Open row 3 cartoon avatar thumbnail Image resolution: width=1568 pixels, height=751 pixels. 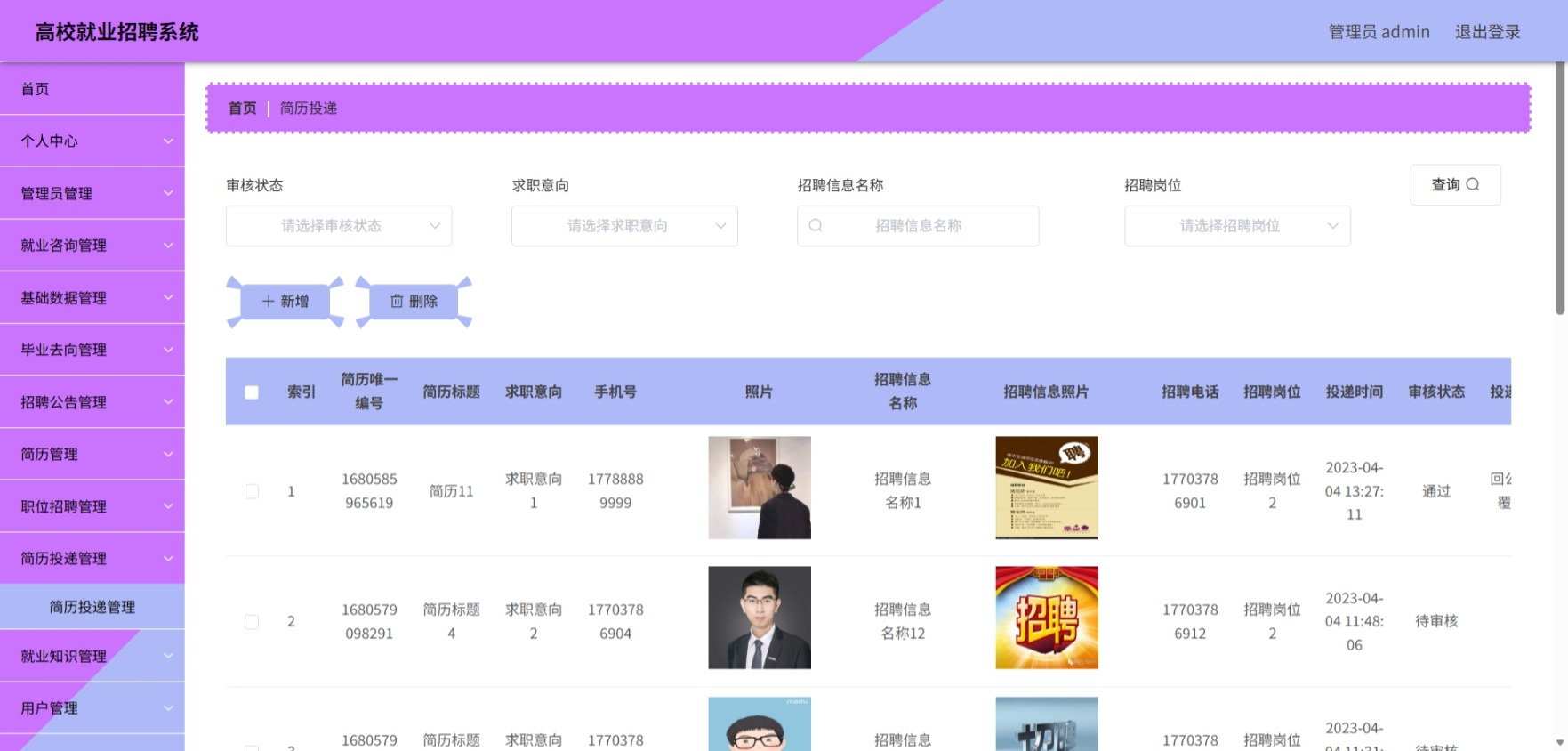click(760, 723)
